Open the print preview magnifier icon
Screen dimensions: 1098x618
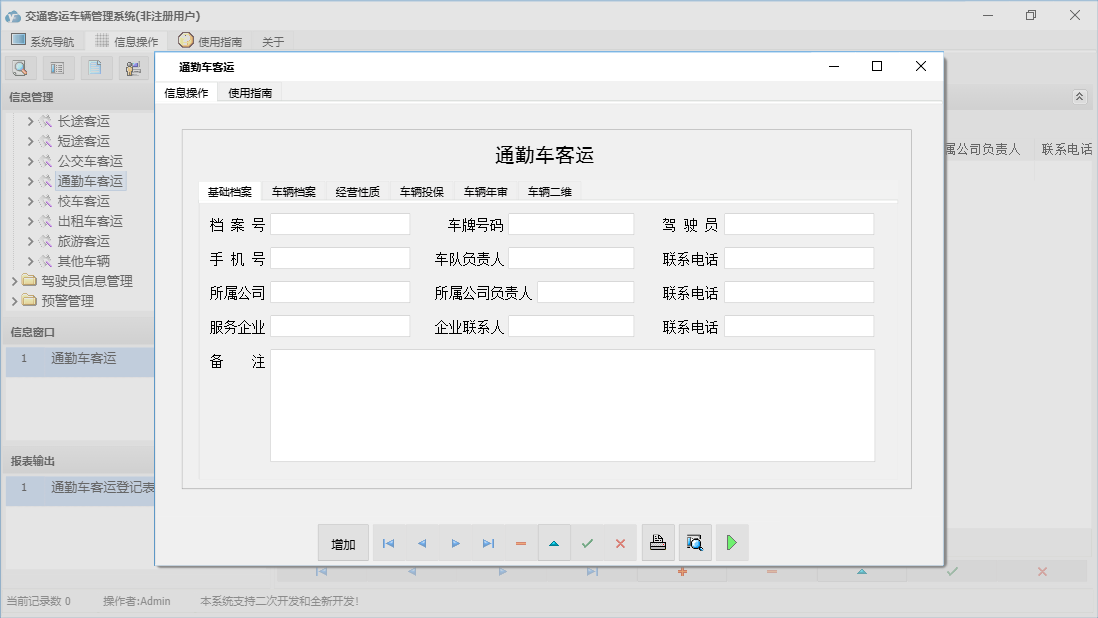pyautogui.click(x=695, y=543)
